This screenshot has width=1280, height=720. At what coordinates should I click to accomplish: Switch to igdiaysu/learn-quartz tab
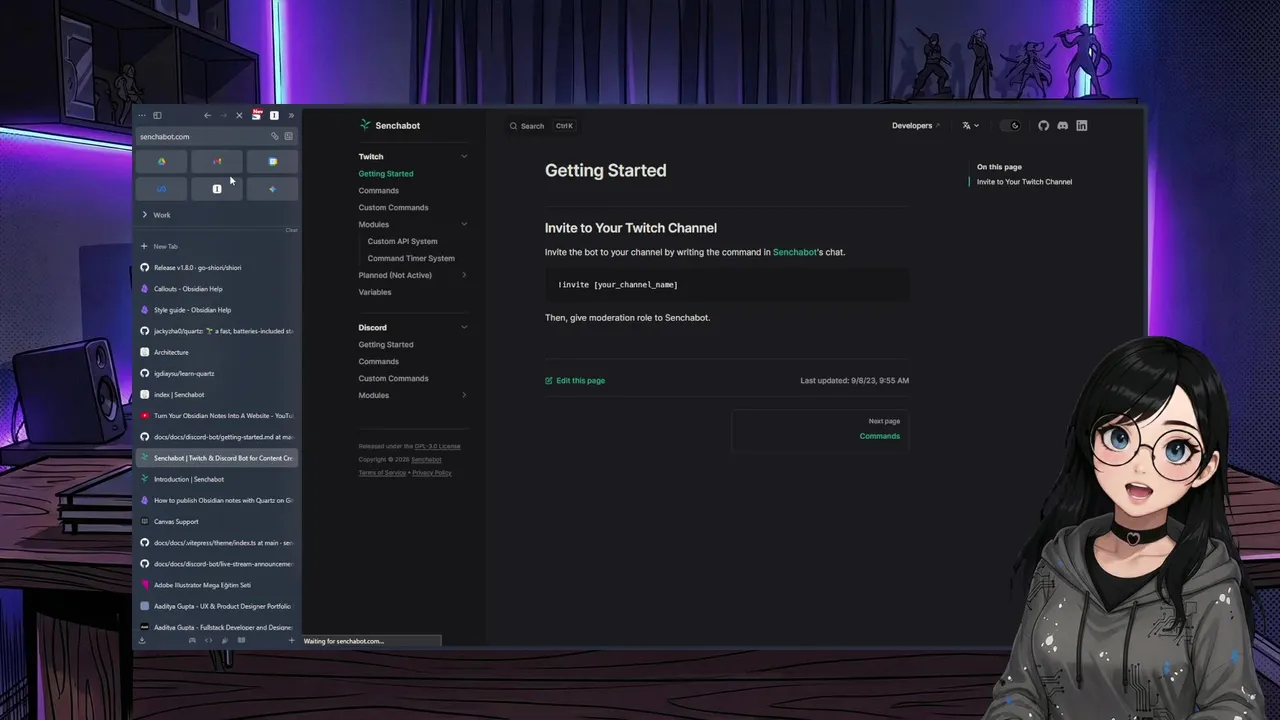point(217,373)
